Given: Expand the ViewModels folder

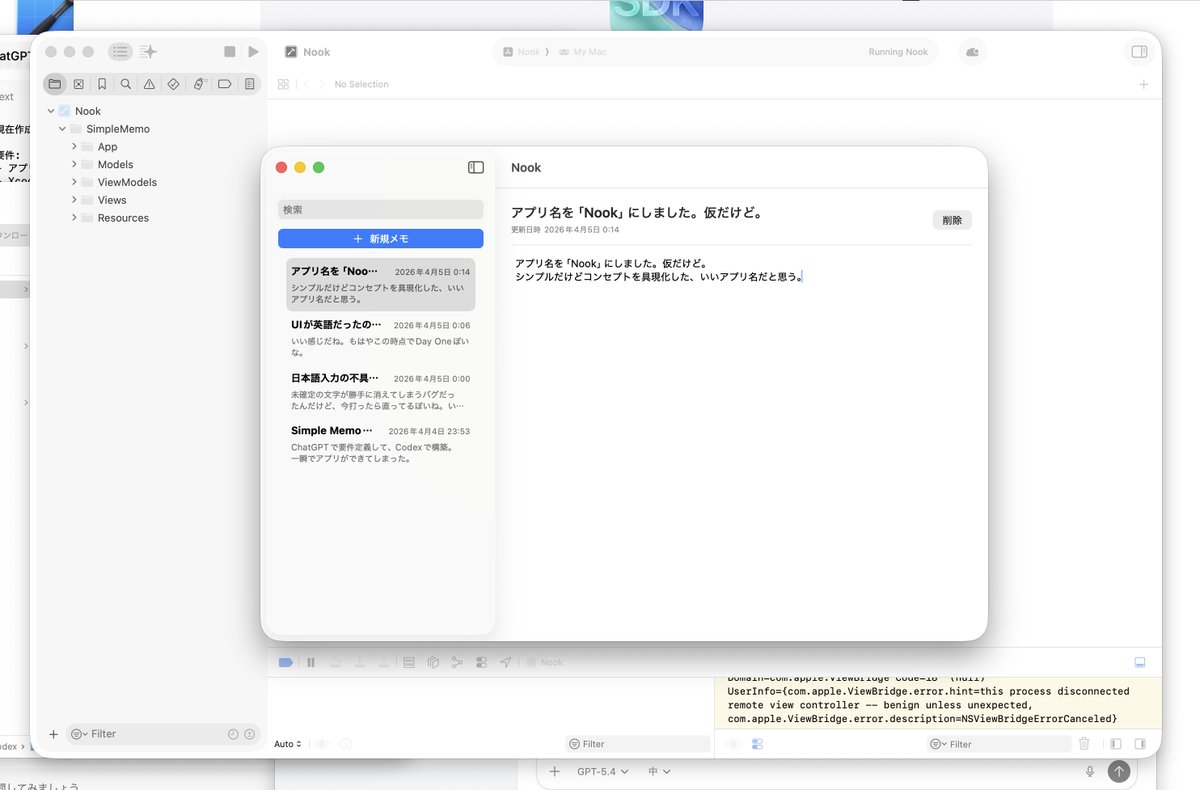Looking at the screenshot, I should click(x=74, y=182).
